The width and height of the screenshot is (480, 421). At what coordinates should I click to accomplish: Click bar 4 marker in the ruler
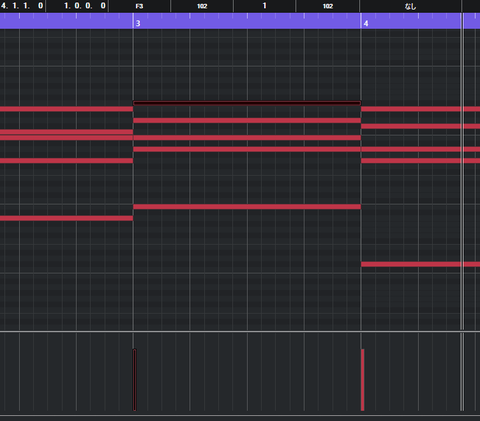tap(366, 23)
